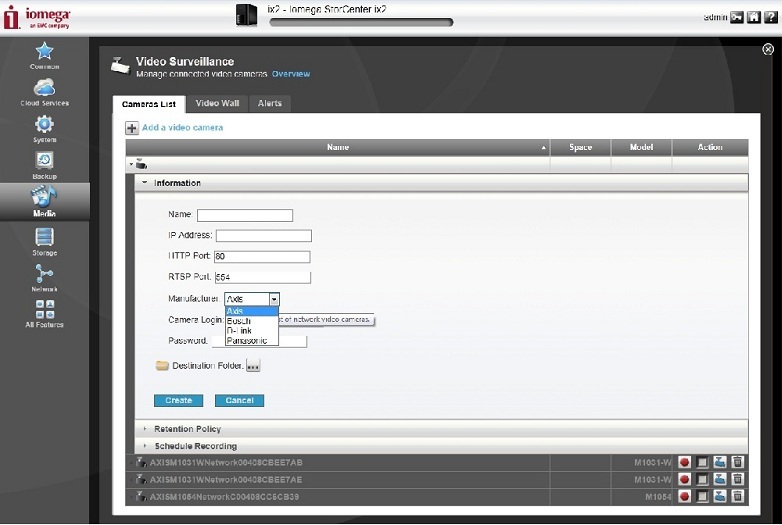
Task: Click the Add a video camera link
Action: (182, 128)
